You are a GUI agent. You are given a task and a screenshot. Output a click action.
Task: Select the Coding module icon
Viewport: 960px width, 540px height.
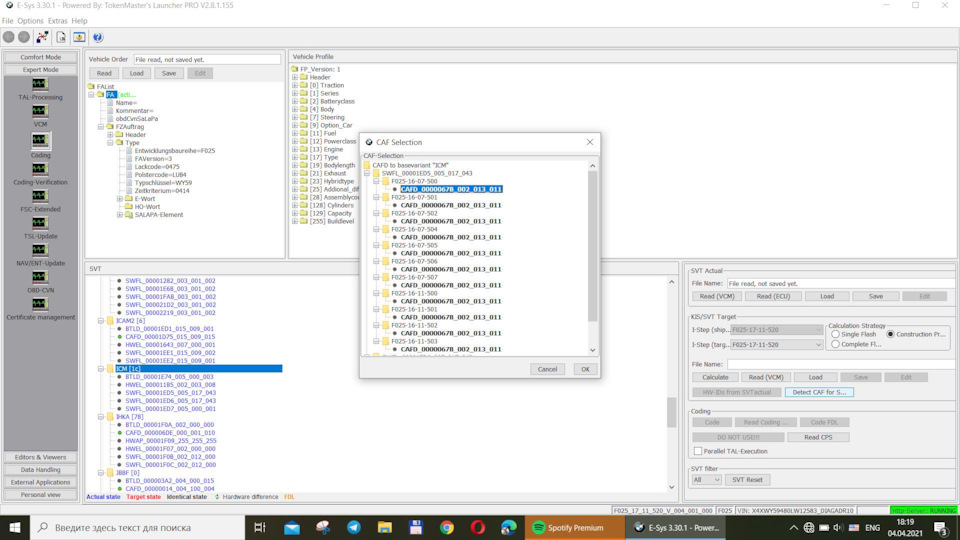pos(40,141)
